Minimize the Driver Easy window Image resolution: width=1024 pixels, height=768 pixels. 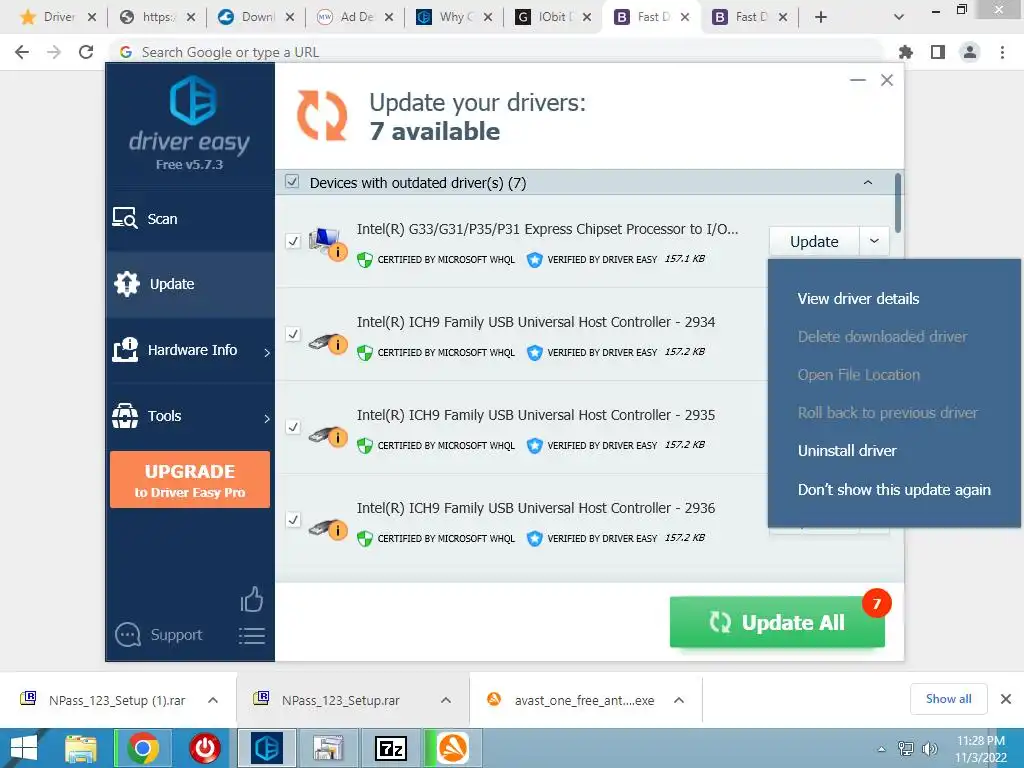[857, 80]
